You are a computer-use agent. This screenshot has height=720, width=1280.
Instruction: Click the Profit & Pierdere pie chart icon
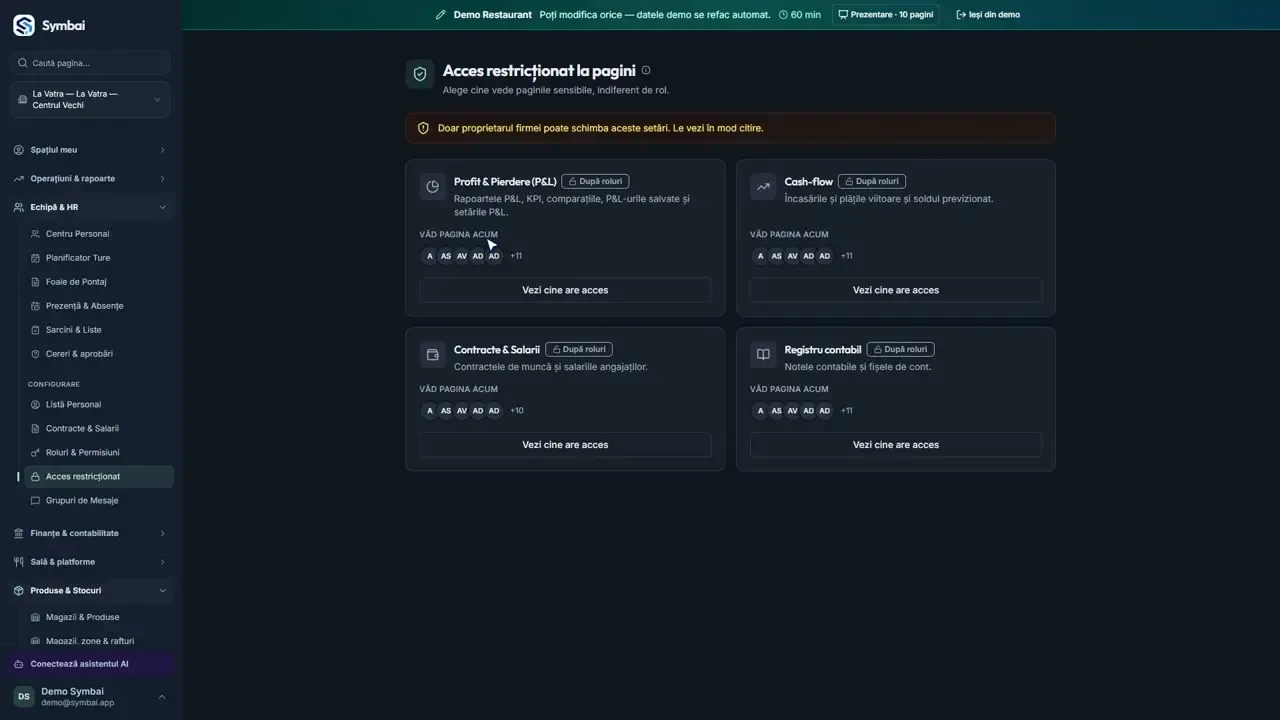432,186
